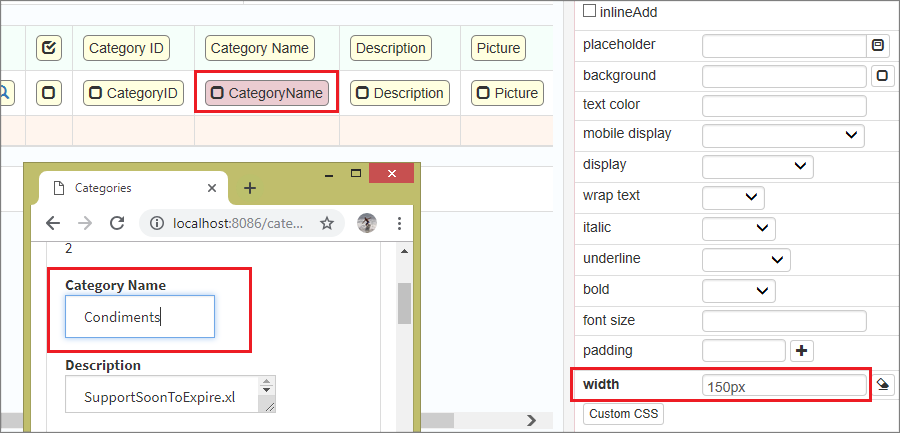The width and height of the screenshot is (900, 433).
Task: Click the padding input field
Action: 744,351
